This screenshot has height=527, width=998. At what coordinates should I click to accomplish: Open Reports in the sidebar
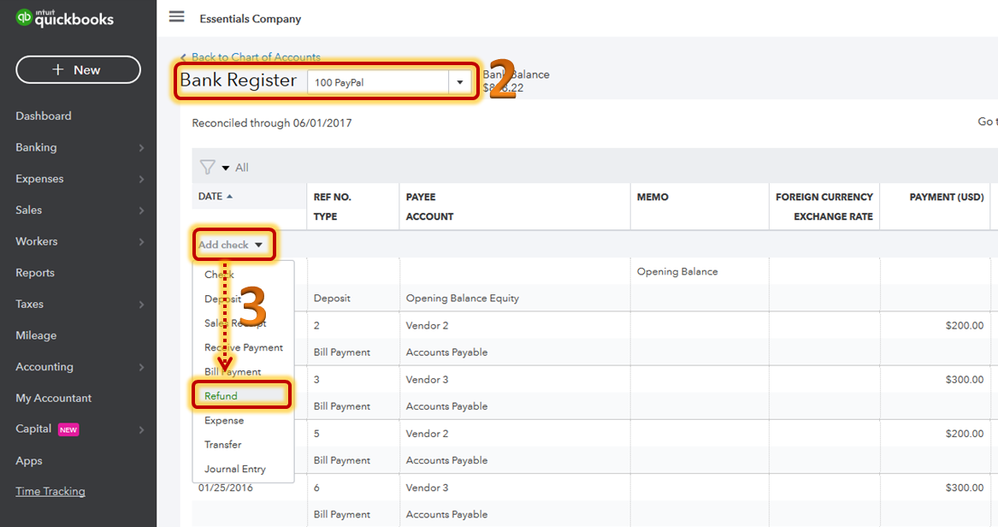pos(35,272)
